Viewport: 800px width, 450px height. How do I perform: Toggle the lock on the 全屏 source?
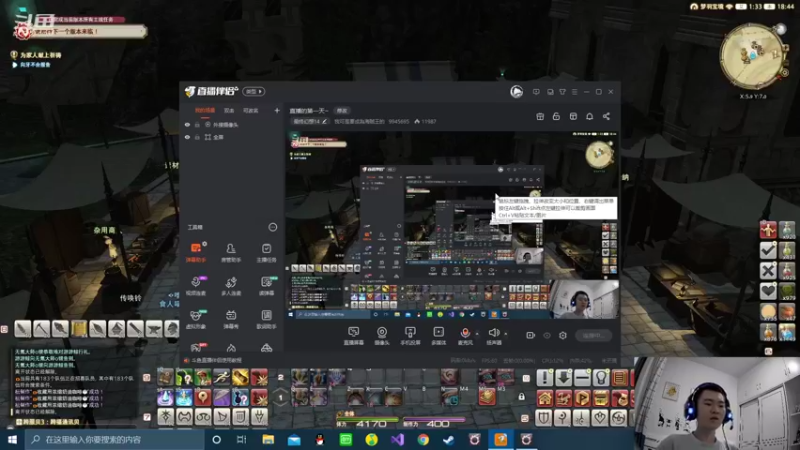coord(197,137)
